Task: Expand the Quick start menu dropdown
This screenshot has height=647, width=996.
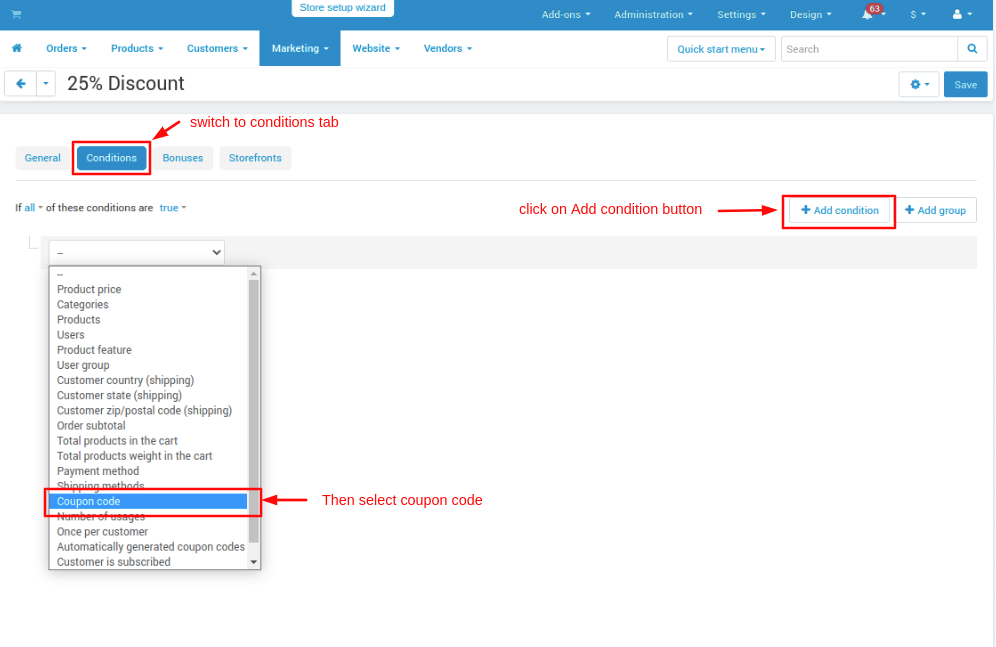Action: click(720, 49)
